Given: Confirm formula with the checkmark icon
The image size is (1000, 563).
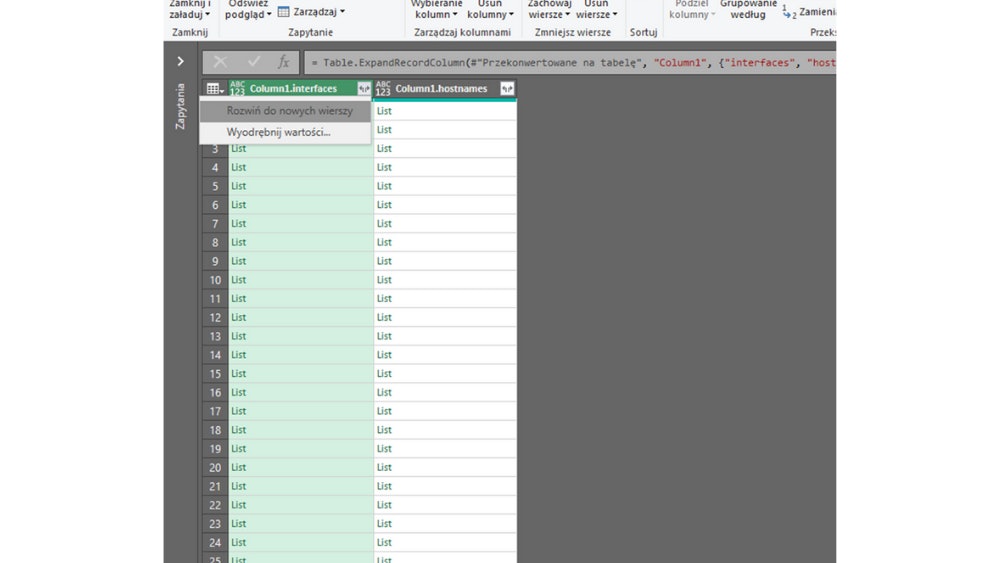Looking at the screenshot, I should pos(253,62).
